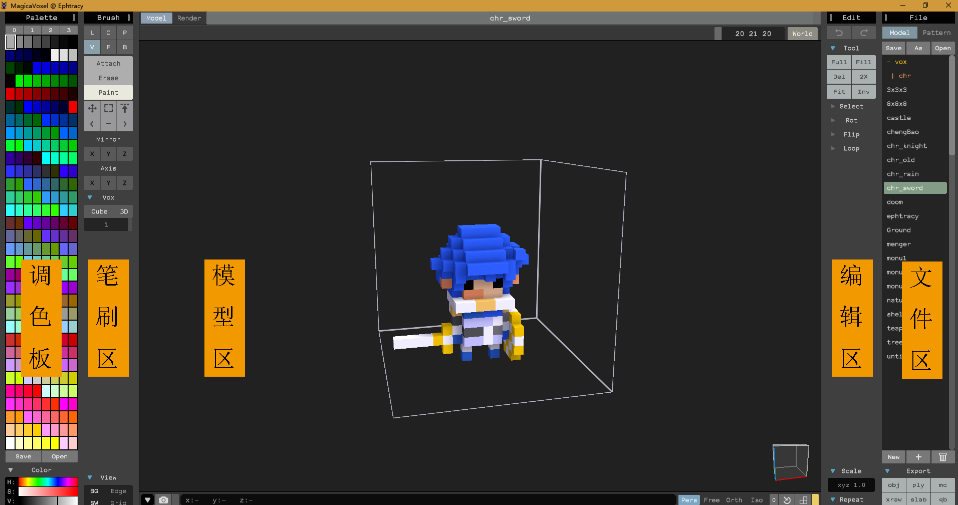Redo edit with forward curved-arrow icon
Screen dimensions: 958x505
864,33
